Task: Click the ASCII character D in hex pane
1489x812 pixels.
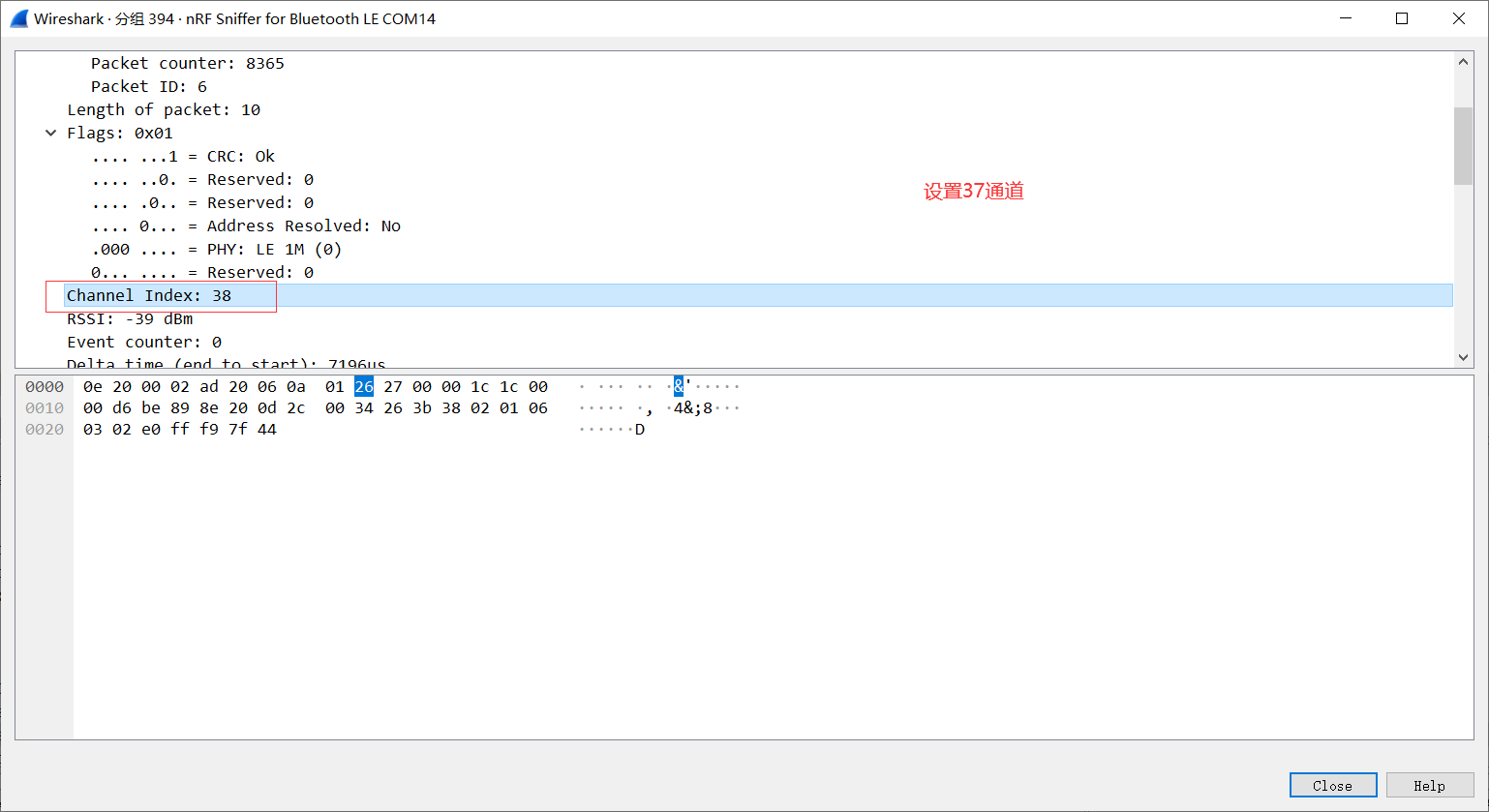Action: tap(640, 429)
